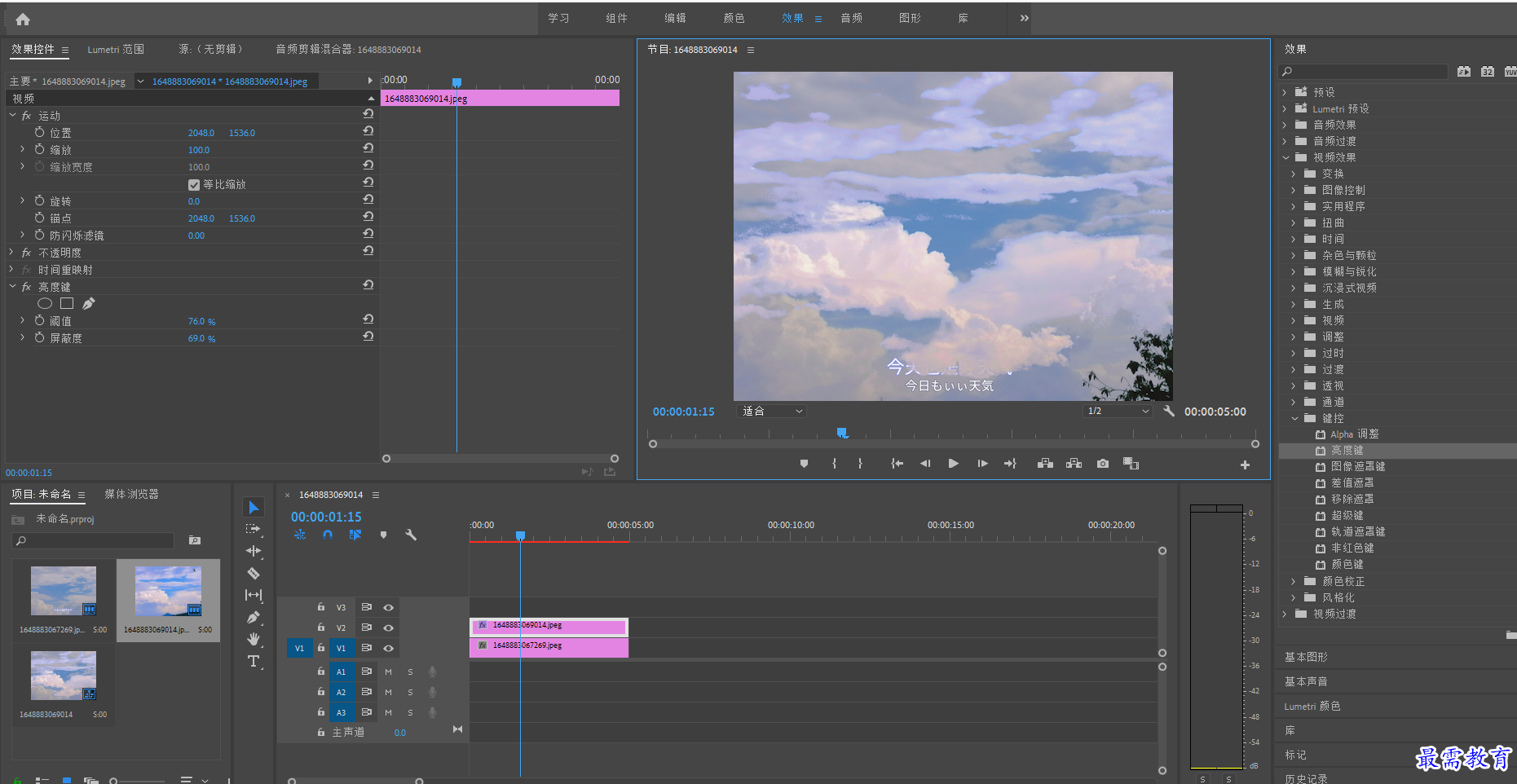Click the Effects panel search field

coord(1364,72)
